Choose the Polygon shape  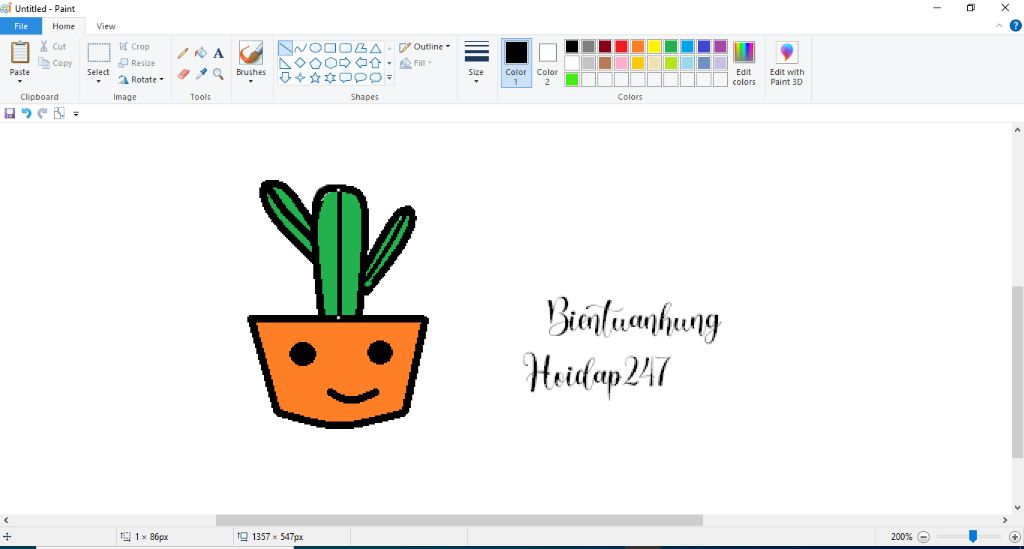pos(360,48)
